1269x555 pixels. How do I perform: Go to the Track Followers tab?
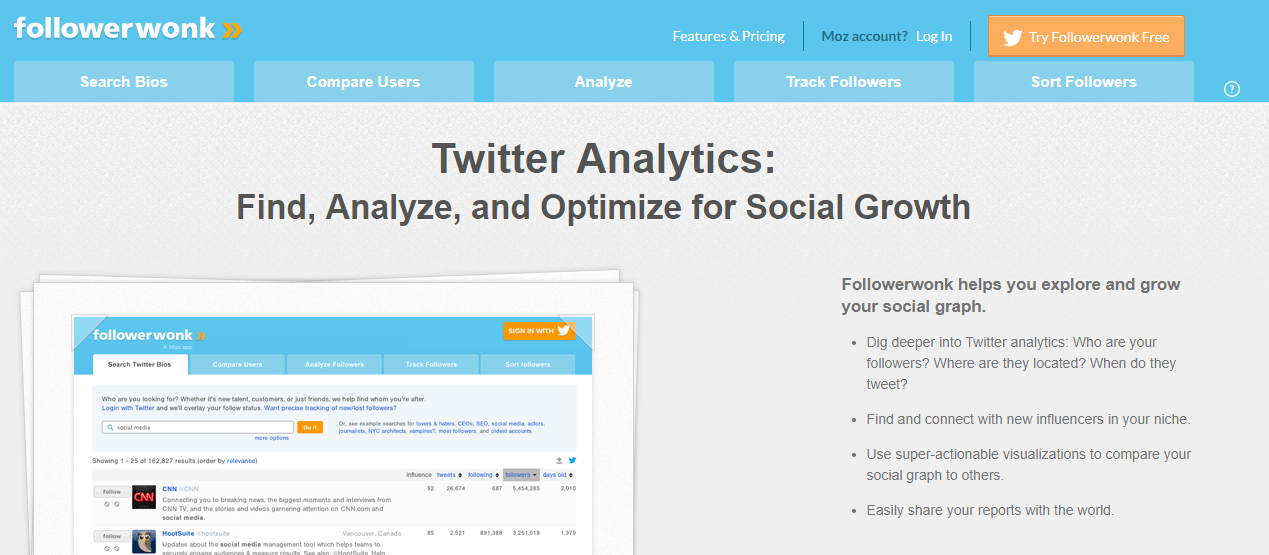844,82
